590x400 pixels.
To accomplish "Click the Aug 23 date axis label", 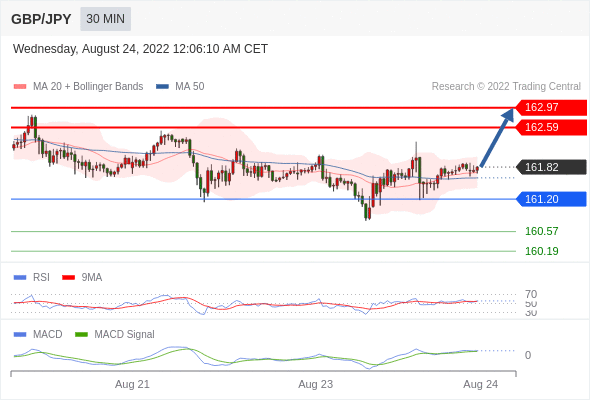I will pyautogui.click(x=316, y=384).
